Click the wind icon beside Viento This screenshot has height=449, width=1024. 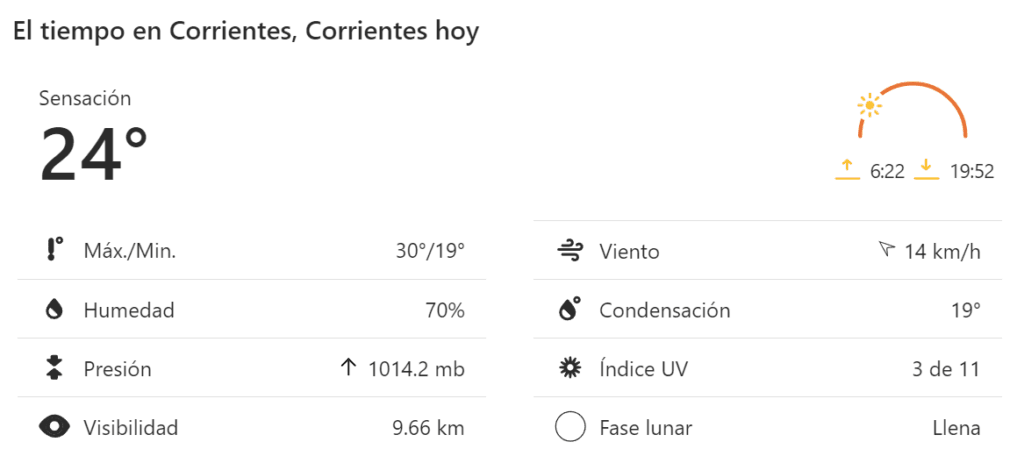(x=570, y=251)
